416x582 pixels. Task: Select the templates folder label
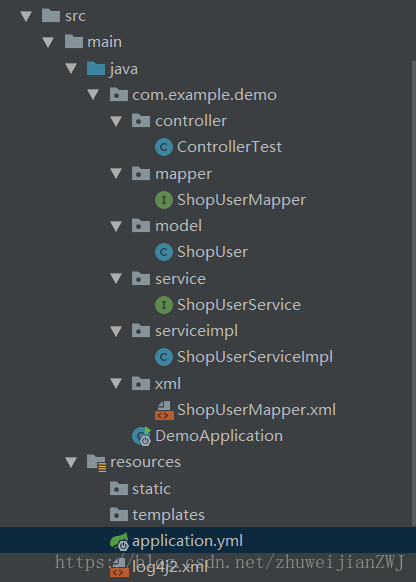(168, 515)
